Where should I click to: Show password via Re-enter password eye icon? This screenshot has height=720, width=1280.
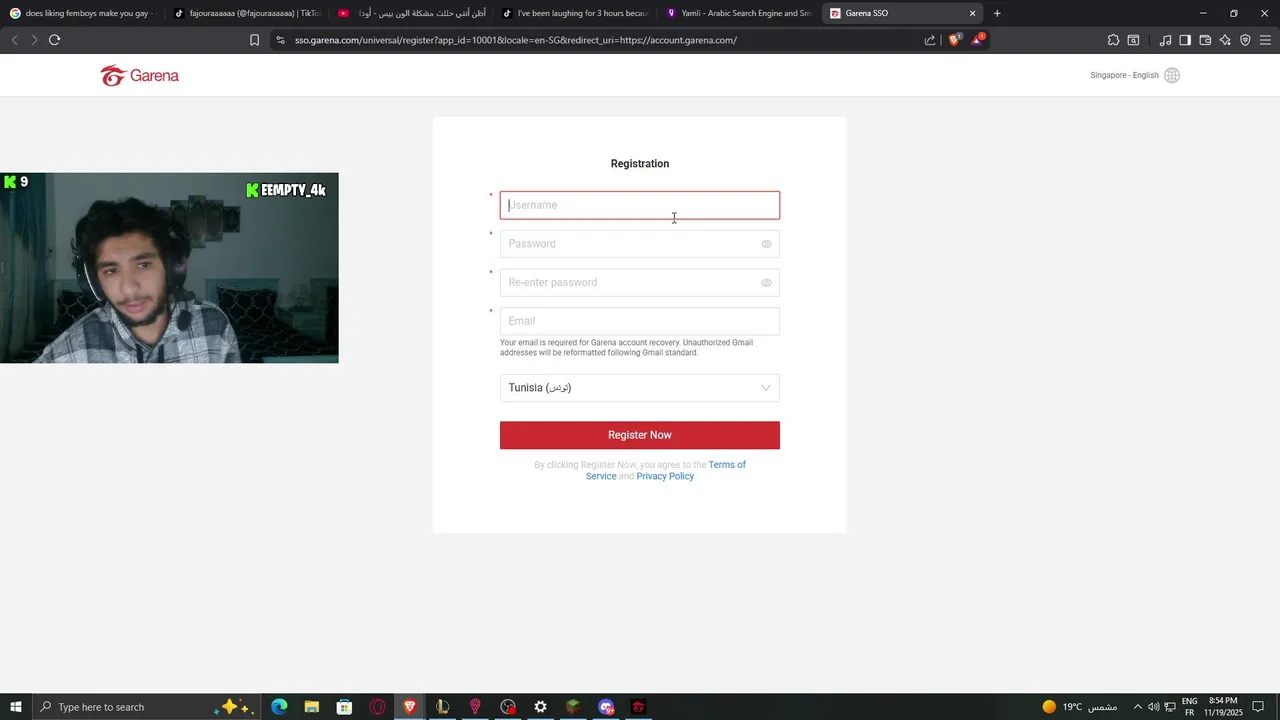tap(766, 283)
